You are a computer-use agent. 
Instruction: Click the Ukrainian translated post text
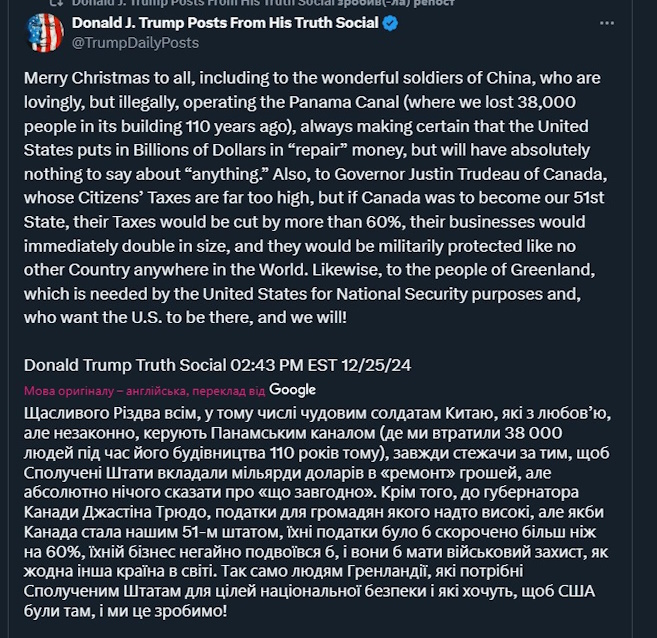317,512
